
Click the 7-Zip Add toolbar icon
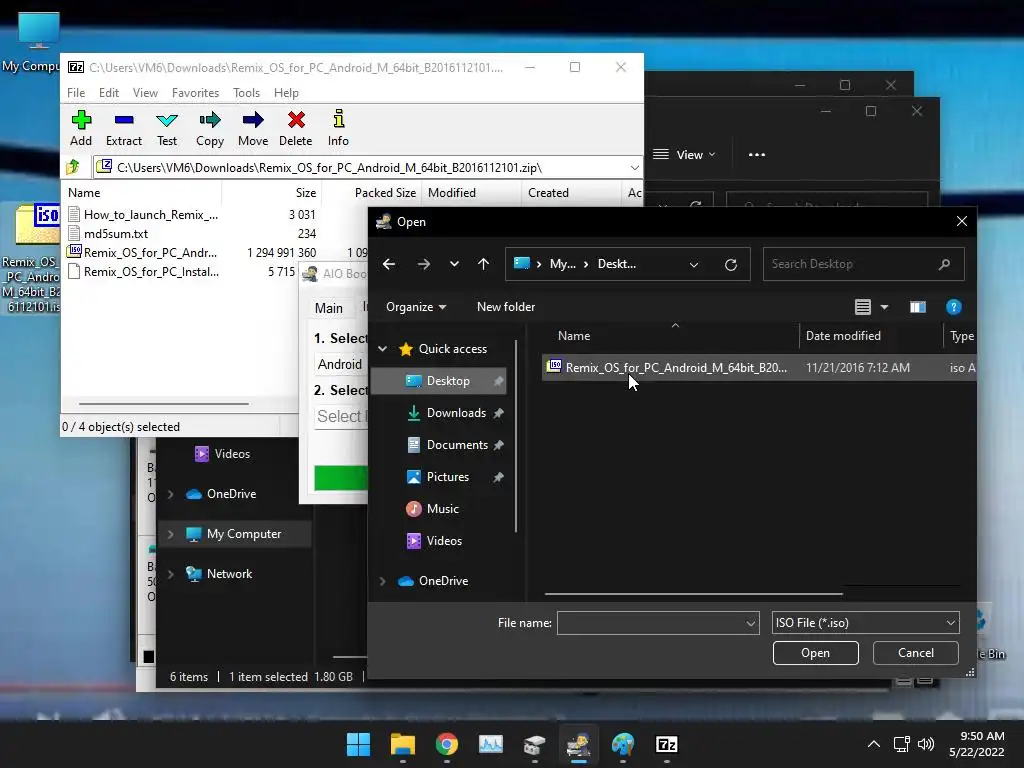(81, 120)
